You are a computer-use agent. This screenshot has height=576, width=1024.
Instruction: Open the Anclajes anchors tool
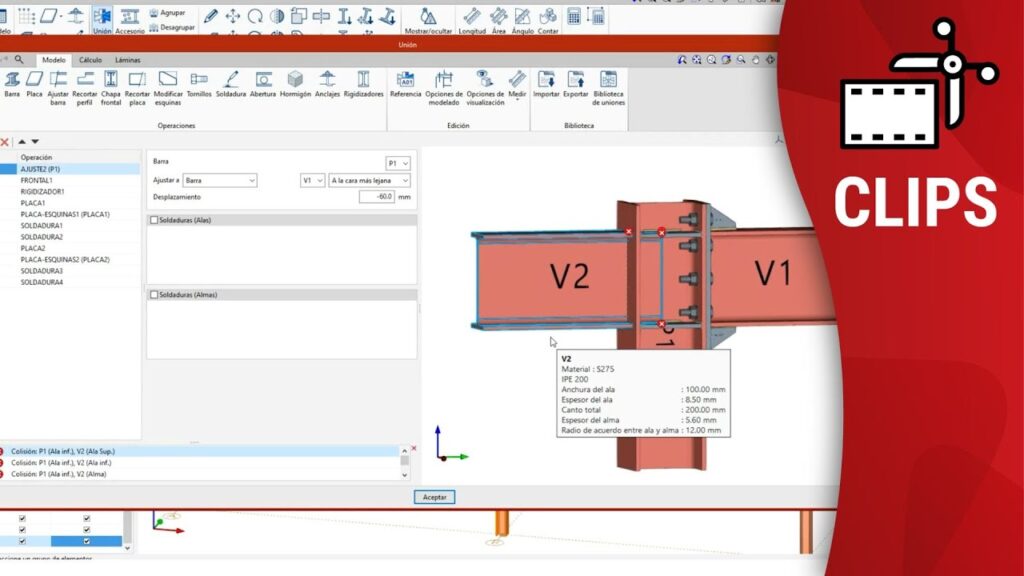click(x=327, y=84)
